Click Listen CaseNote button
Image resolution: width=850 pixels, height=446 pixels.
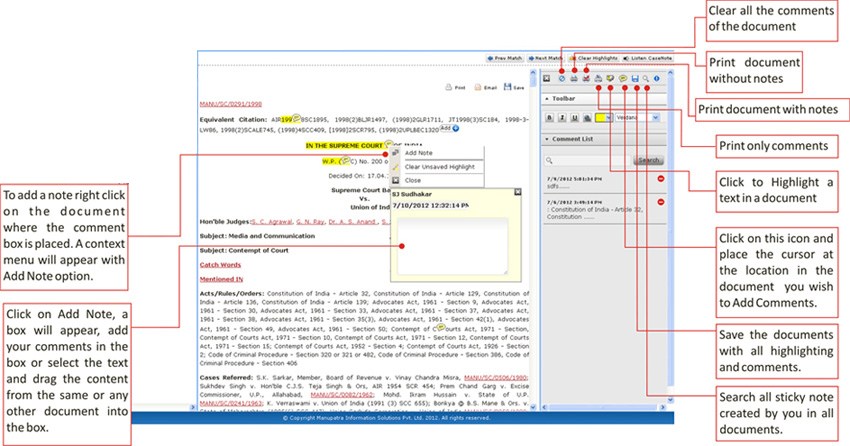tap(648, 58)
